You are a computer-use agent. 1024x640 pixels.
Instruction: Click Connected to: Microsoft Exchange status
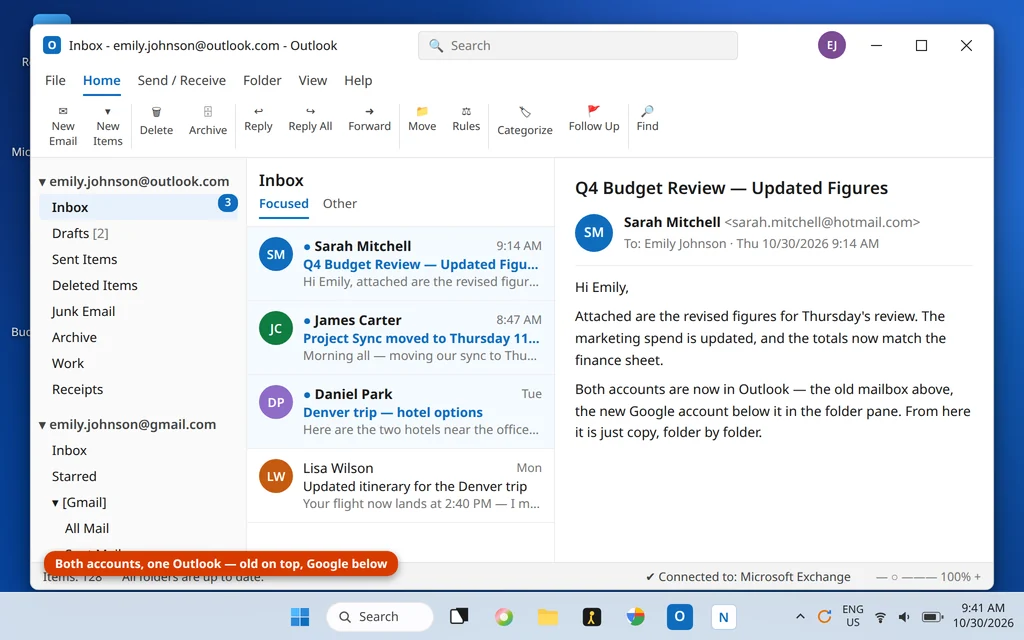click(x=748, y=577)
